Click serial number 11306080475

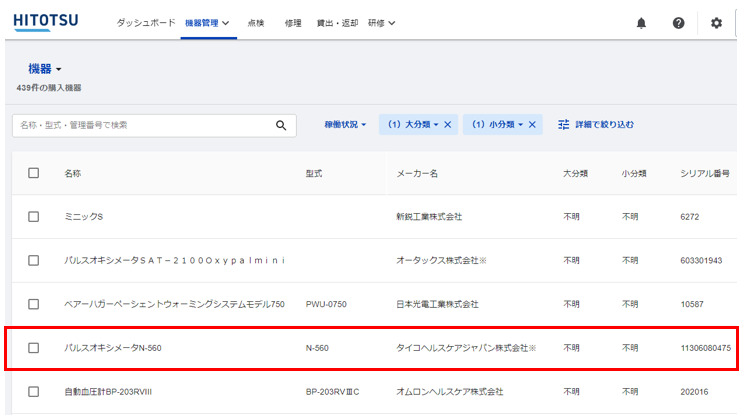706,348
